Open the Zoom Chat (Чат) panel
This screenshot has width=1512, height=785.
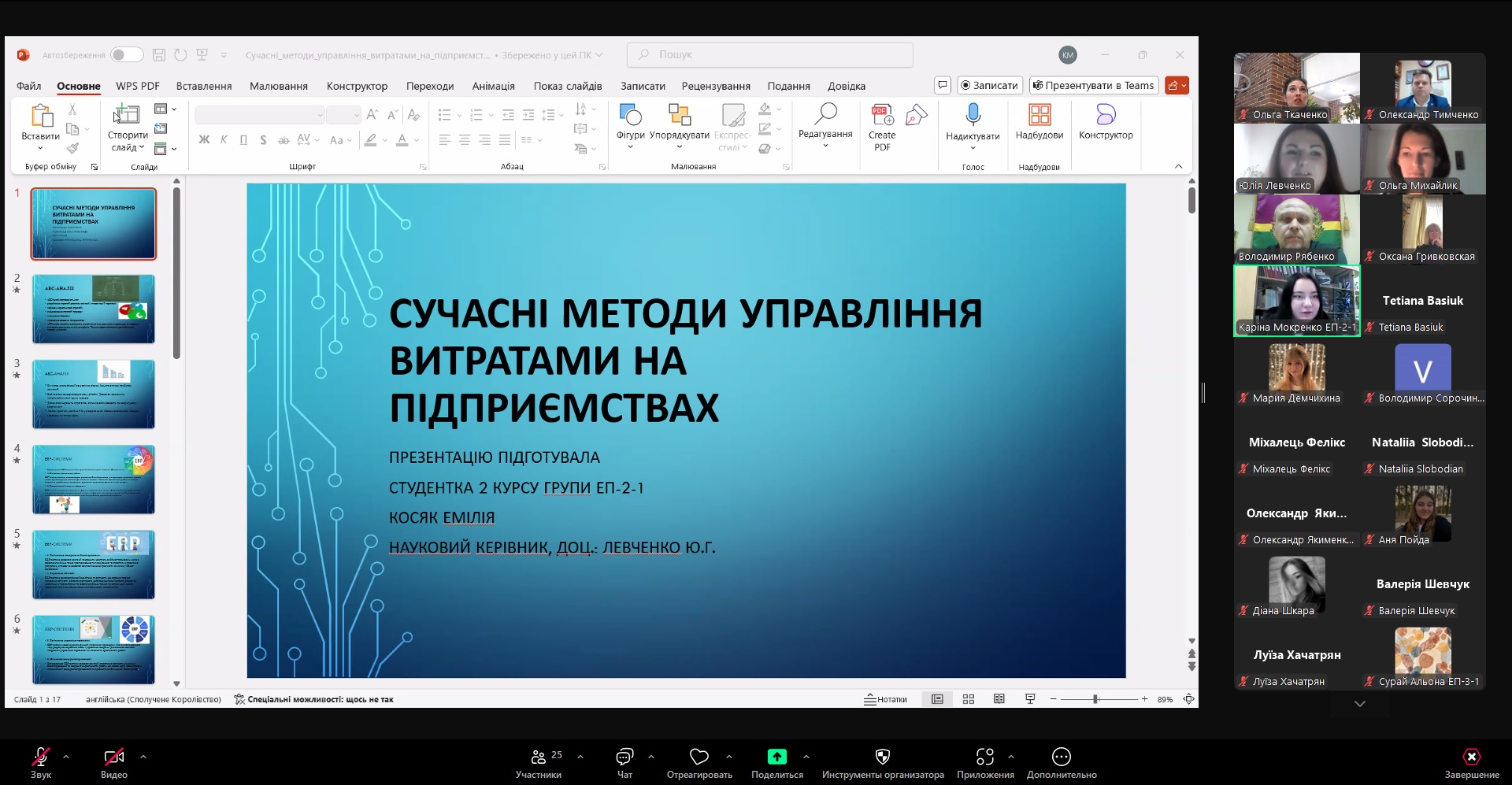(624, 757)
